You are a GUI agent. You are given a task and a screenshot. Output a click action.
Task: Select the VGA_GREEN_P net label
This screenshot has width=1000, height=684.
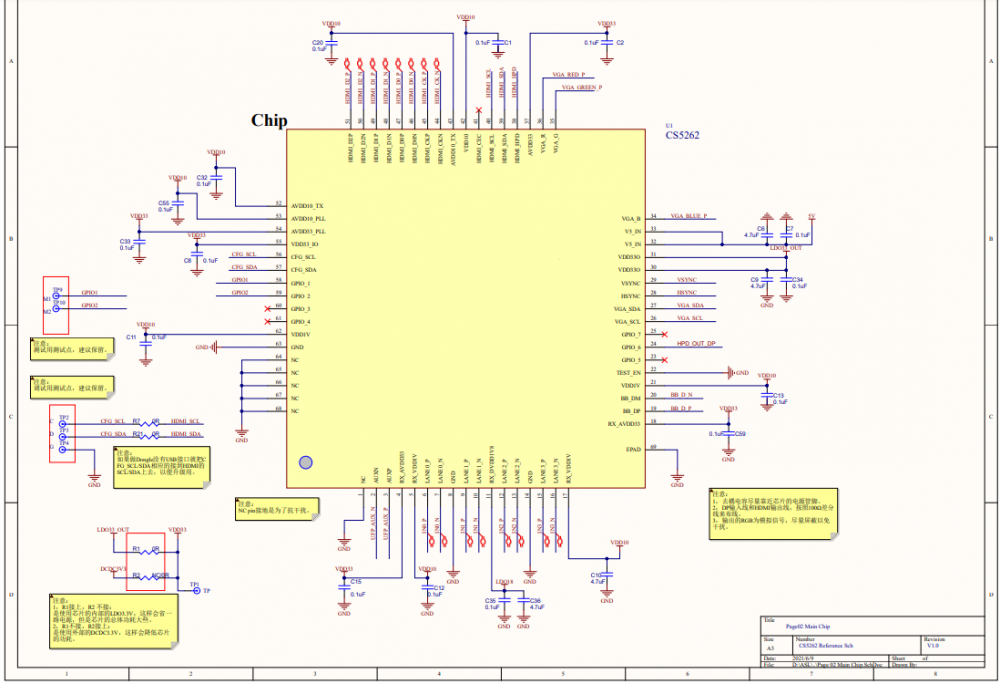(x=582, y=87)
